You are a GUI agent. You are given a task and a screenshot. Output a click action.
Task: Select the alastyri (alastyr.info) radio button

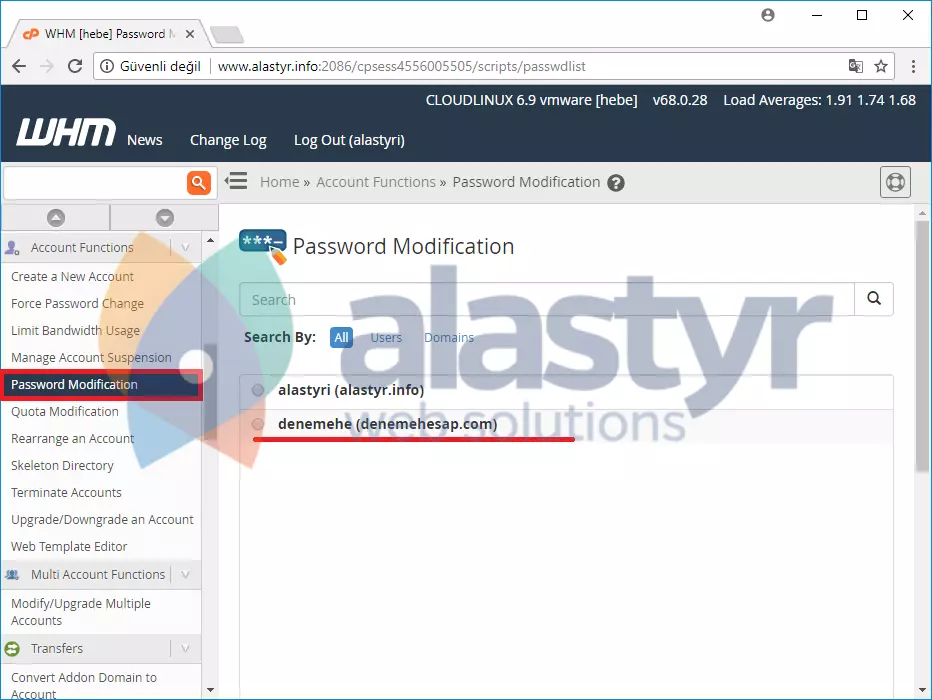258,390
